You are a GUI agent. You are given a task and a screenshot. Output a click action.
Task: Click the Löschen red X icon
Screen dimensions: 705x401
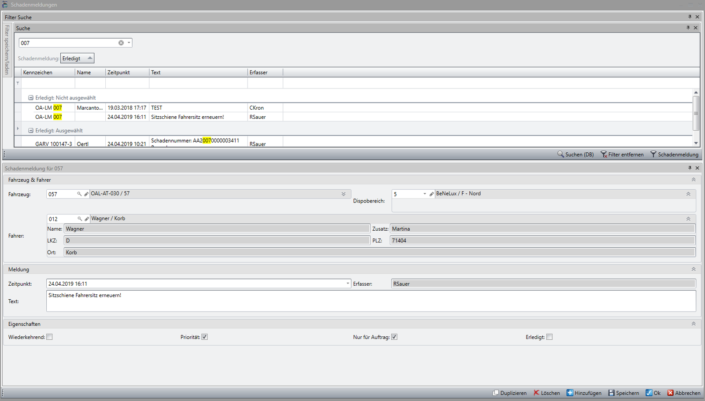(537, 394)
